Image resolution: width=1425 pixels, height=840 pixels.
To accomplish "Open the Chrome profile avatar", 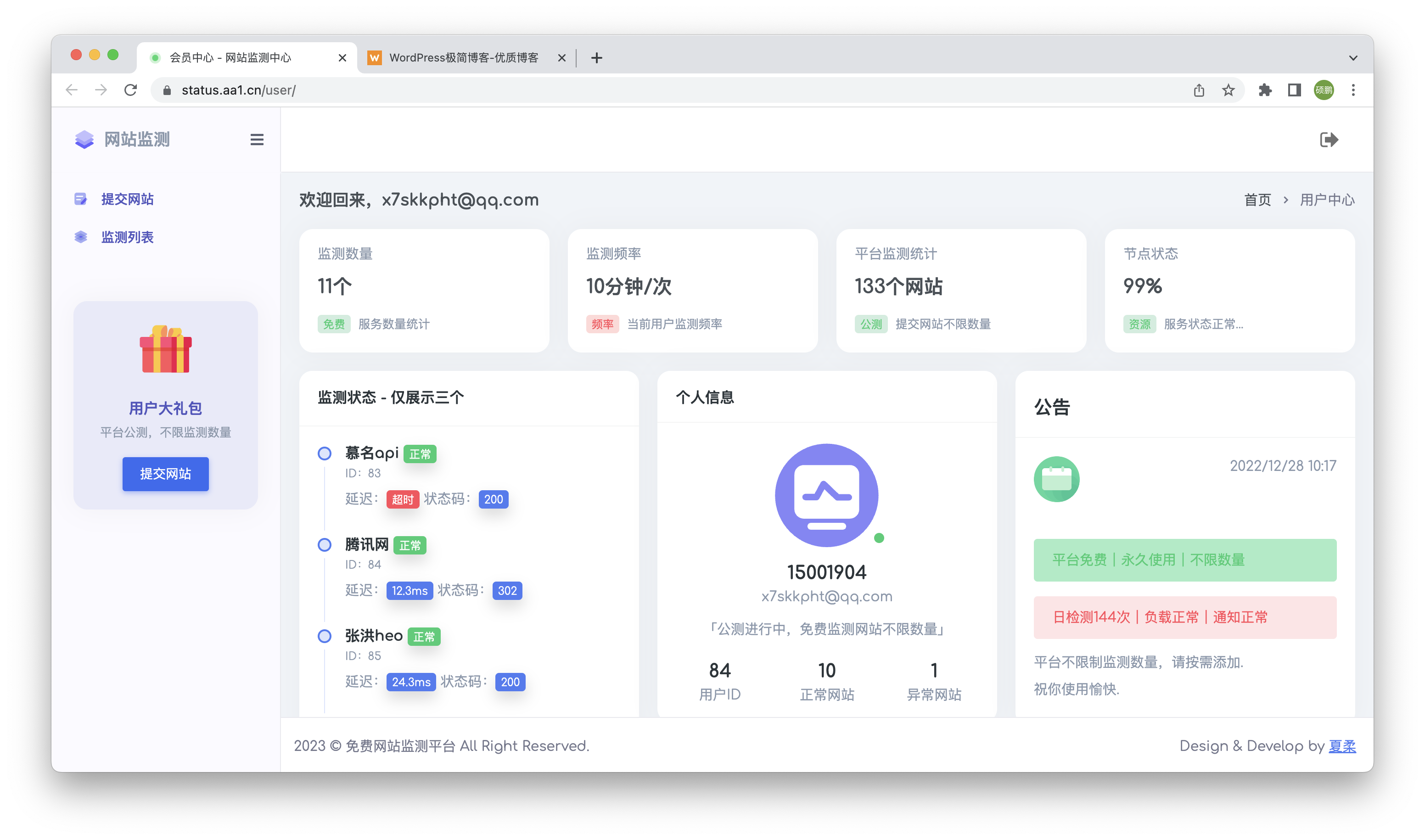I will [x=1324, y=90].
